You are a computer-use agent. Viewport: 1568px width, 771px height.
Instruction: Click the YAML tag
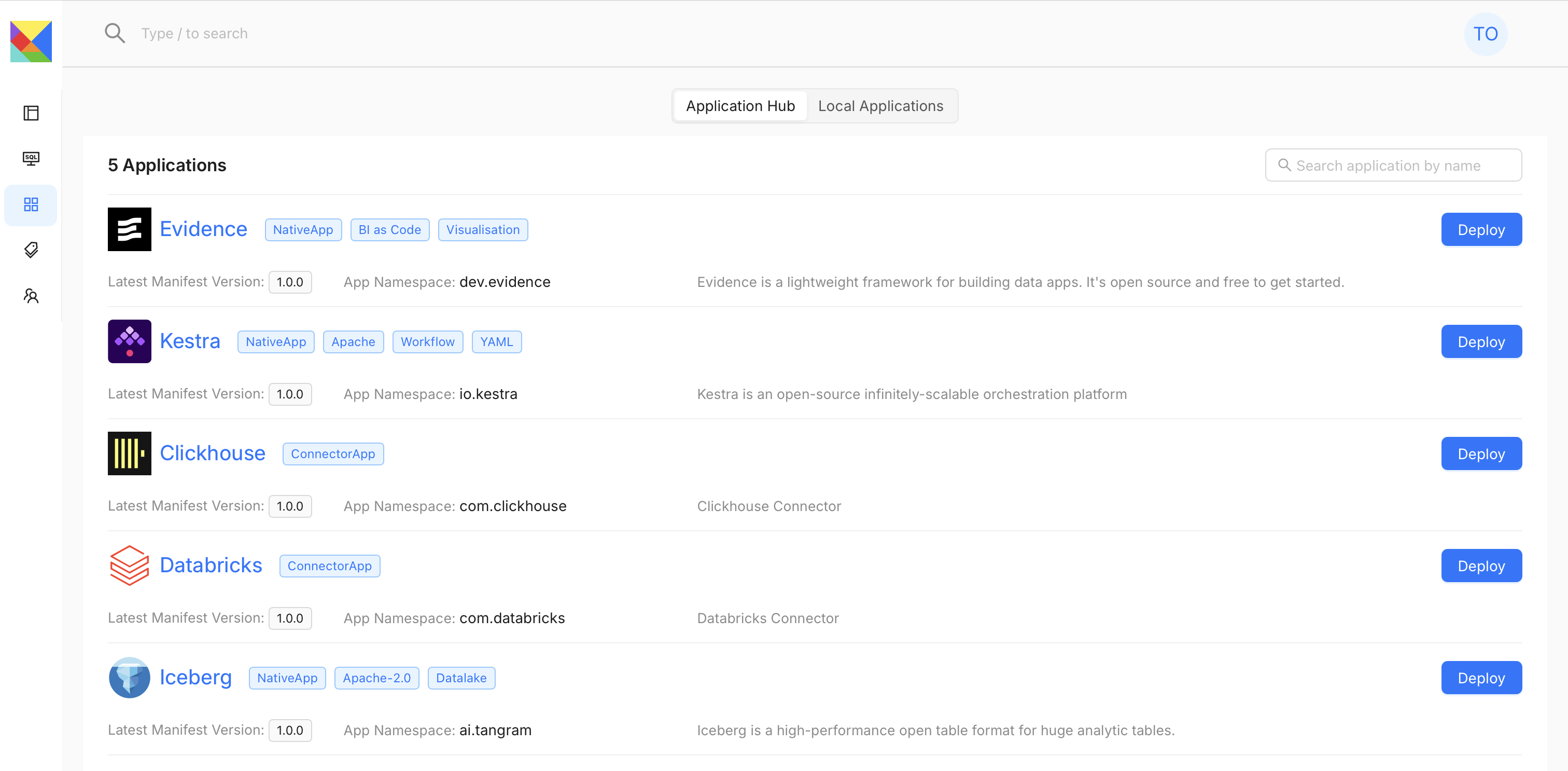496,341
